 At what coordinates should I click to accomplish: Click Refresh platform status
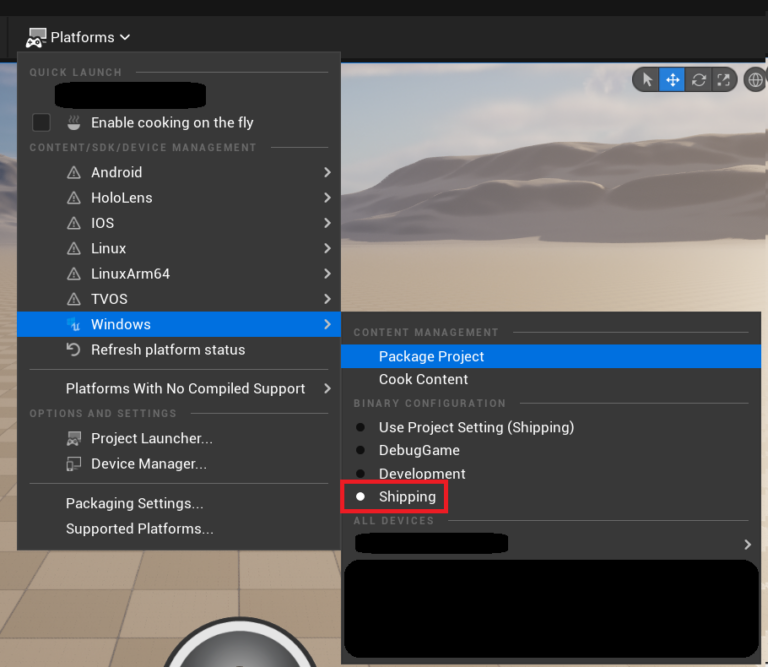[179, 350]
